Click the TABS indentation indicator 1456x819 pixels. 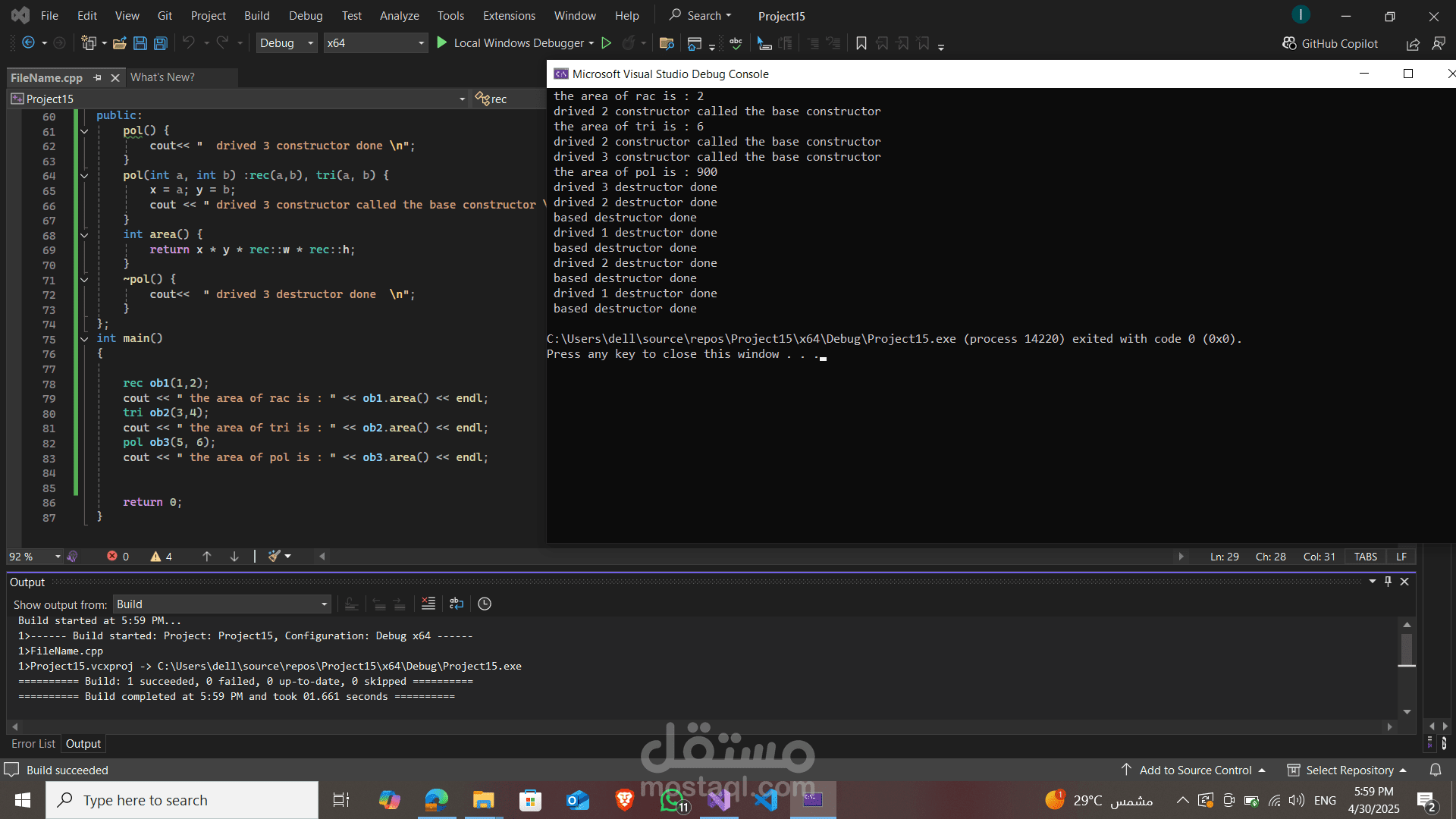(x=1366, y=557)
